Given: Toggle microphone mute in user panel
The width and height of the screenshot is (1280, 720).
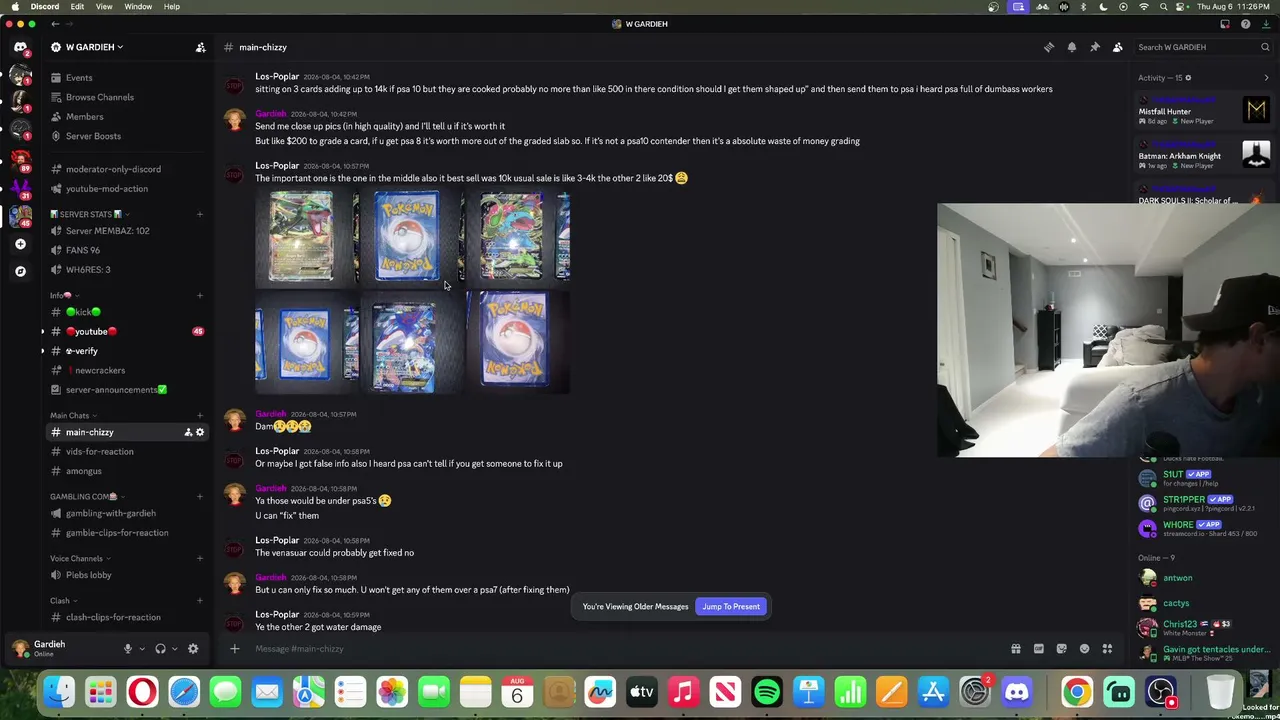Looking at the screenshot, I should (127, 649).
